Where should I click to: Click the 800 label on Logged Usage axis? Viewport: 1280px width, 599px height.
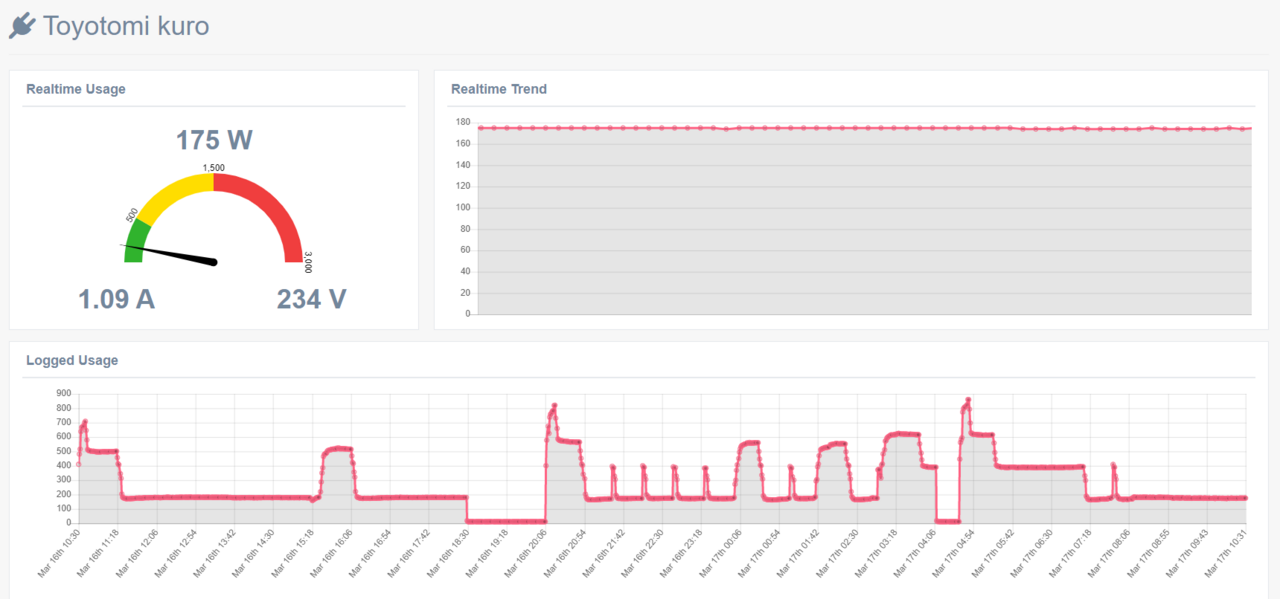64,408
